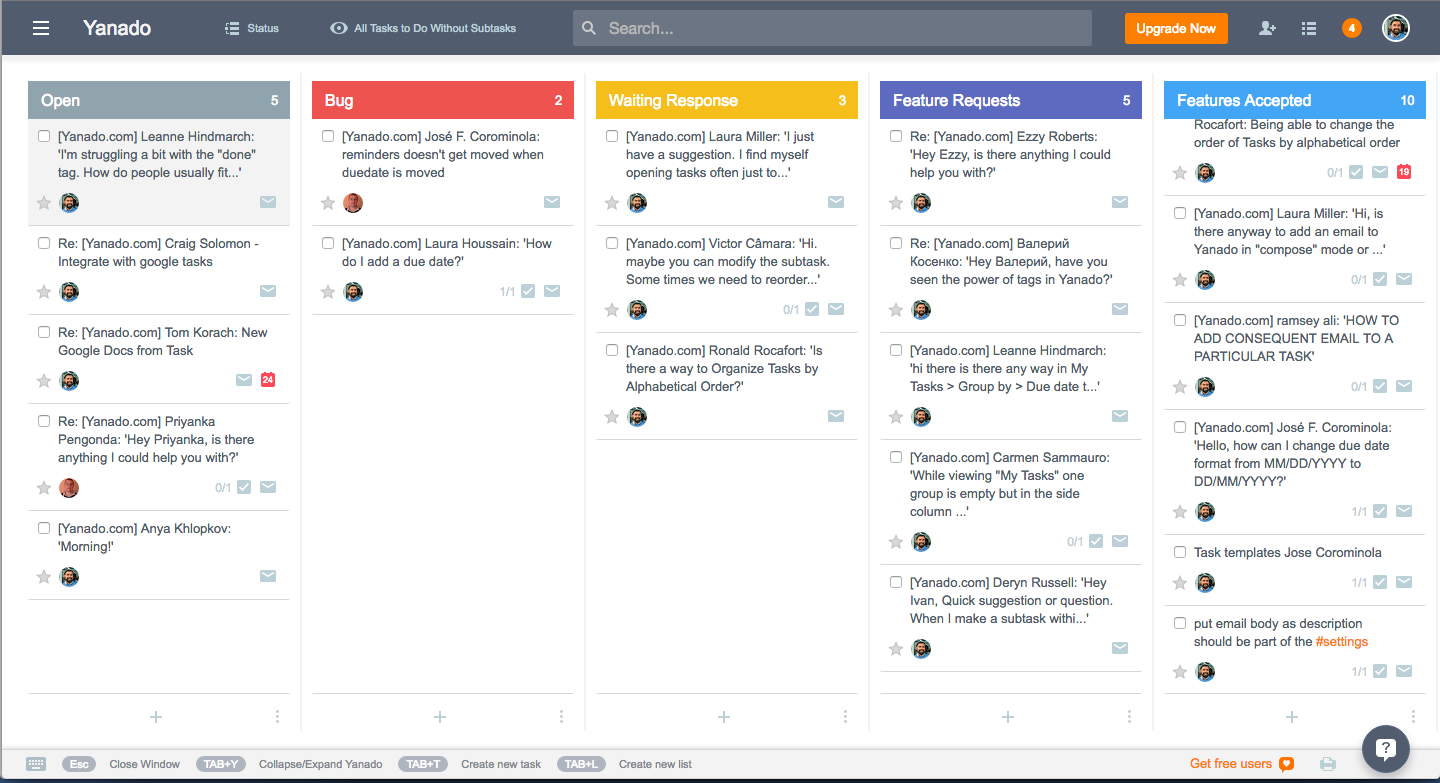This screenshot has height=783, width=1440.
Task: Check the Laura Miller suggestion task in Waiting Response
Action: (612, 136)
